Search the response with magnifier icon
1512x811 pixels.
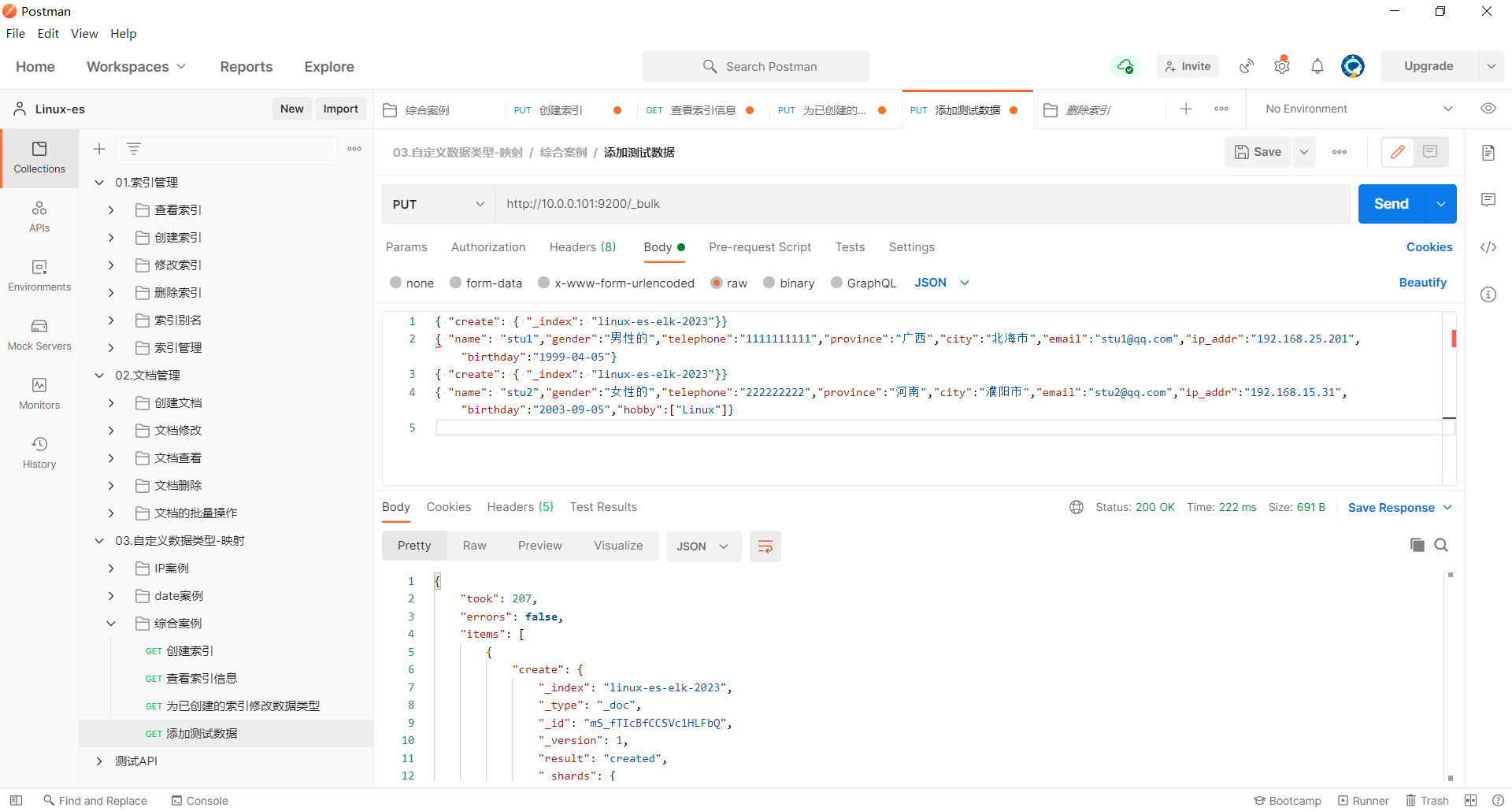coord(1441,545)
